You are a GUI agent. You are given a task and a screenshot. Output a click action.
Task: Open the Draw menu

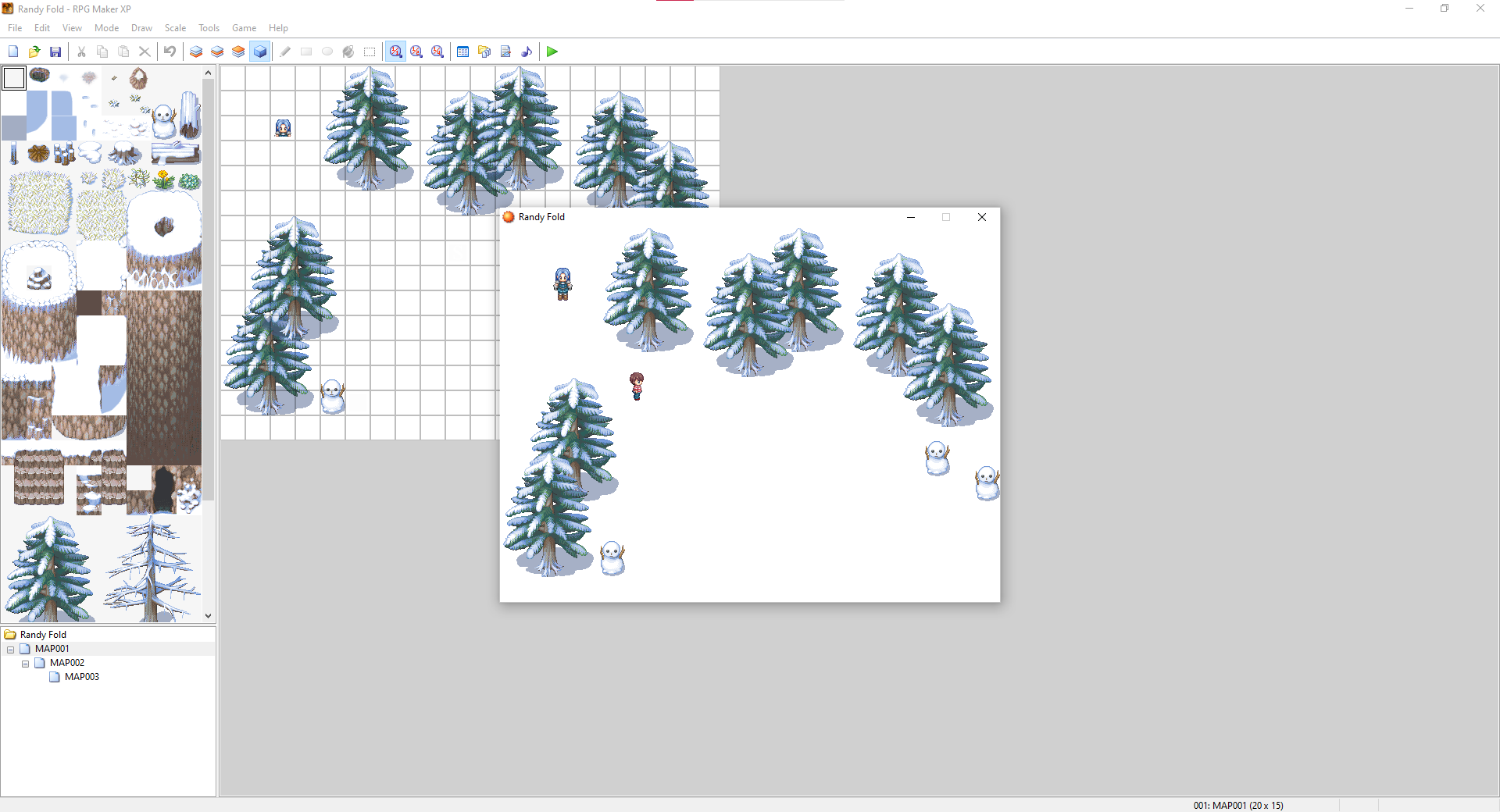[x=141, y=28]
